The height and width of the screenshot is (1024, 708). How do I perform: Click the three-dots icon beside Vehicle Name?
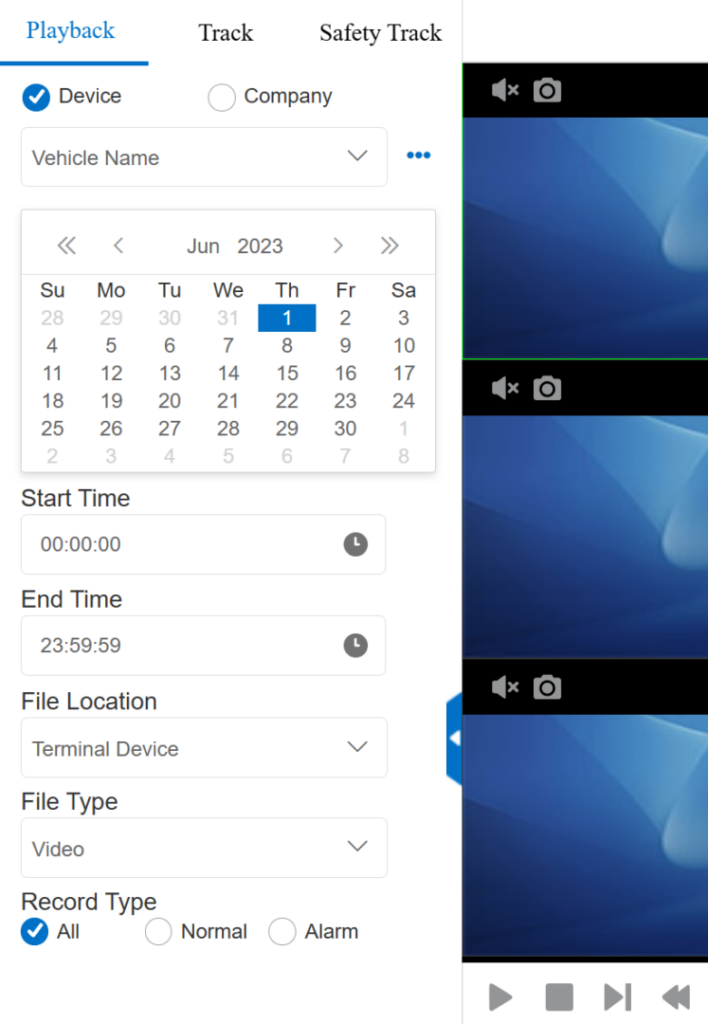[x=418, y=156]
